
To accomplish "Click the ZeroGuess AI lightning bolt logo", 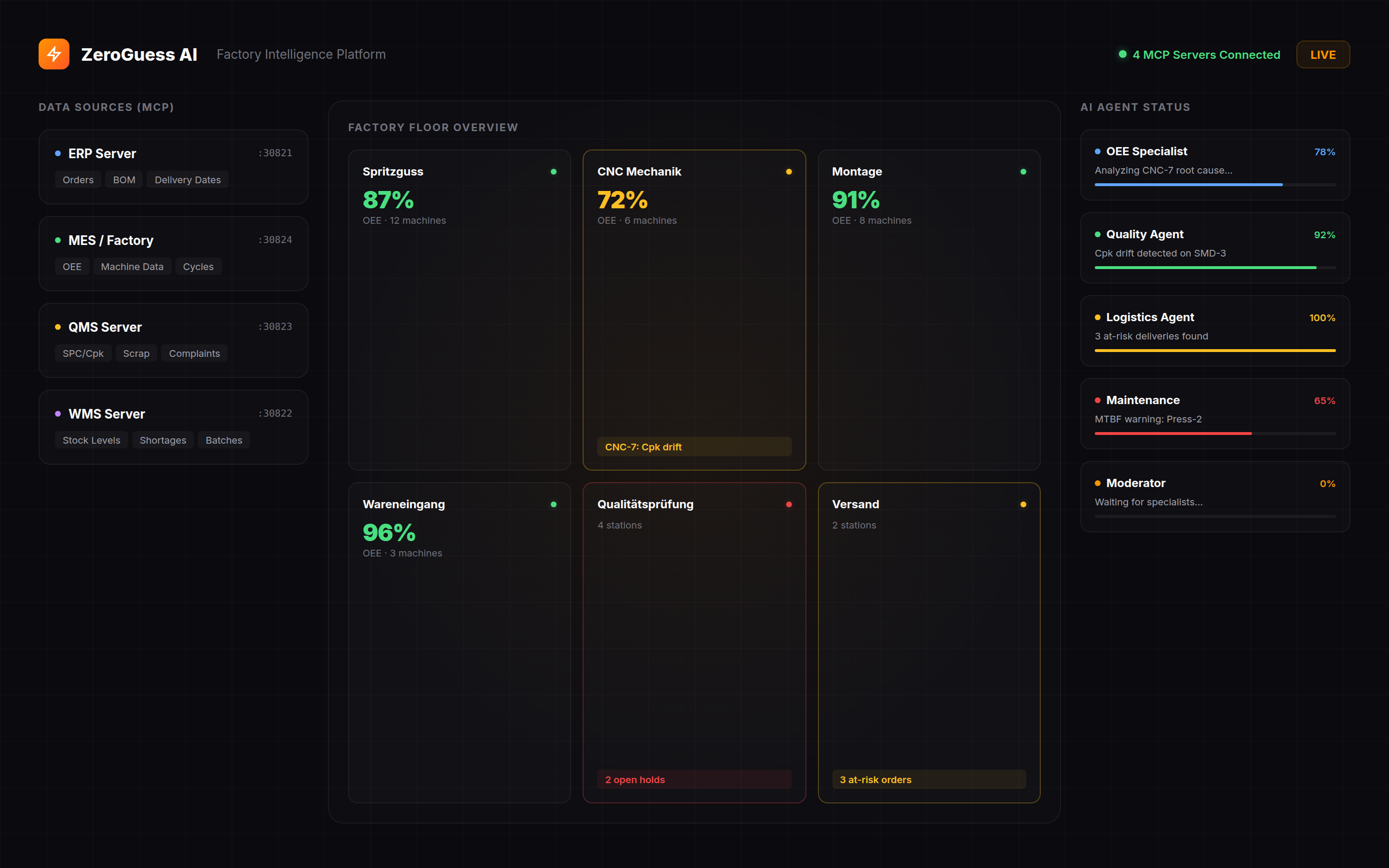I will pyautogui.click(x=54, y=54).
